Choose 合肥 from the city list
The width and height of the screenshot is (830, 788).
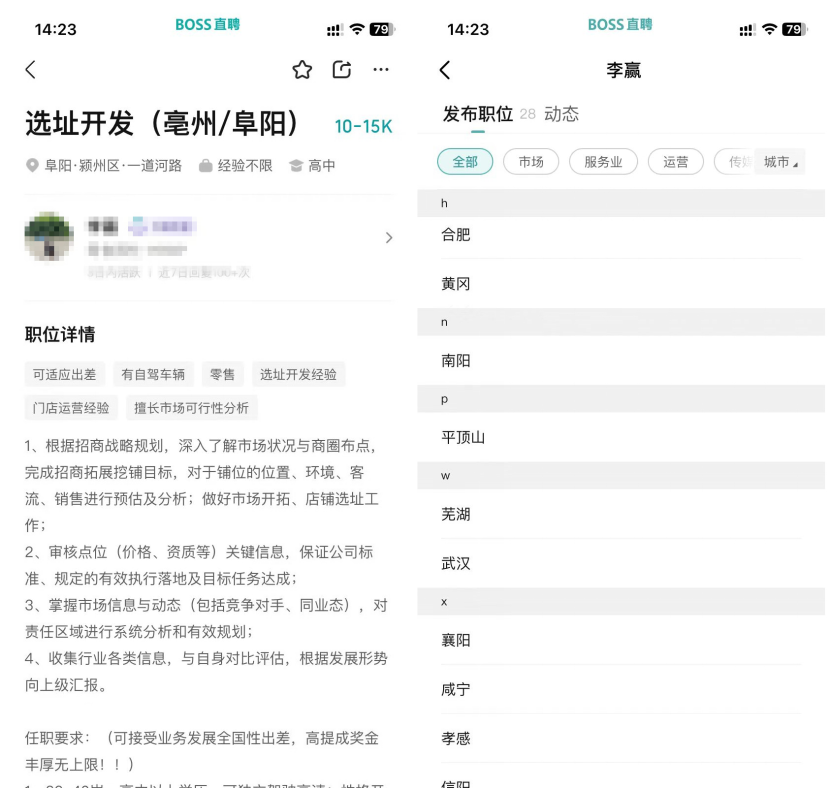(x=456, y=235)
